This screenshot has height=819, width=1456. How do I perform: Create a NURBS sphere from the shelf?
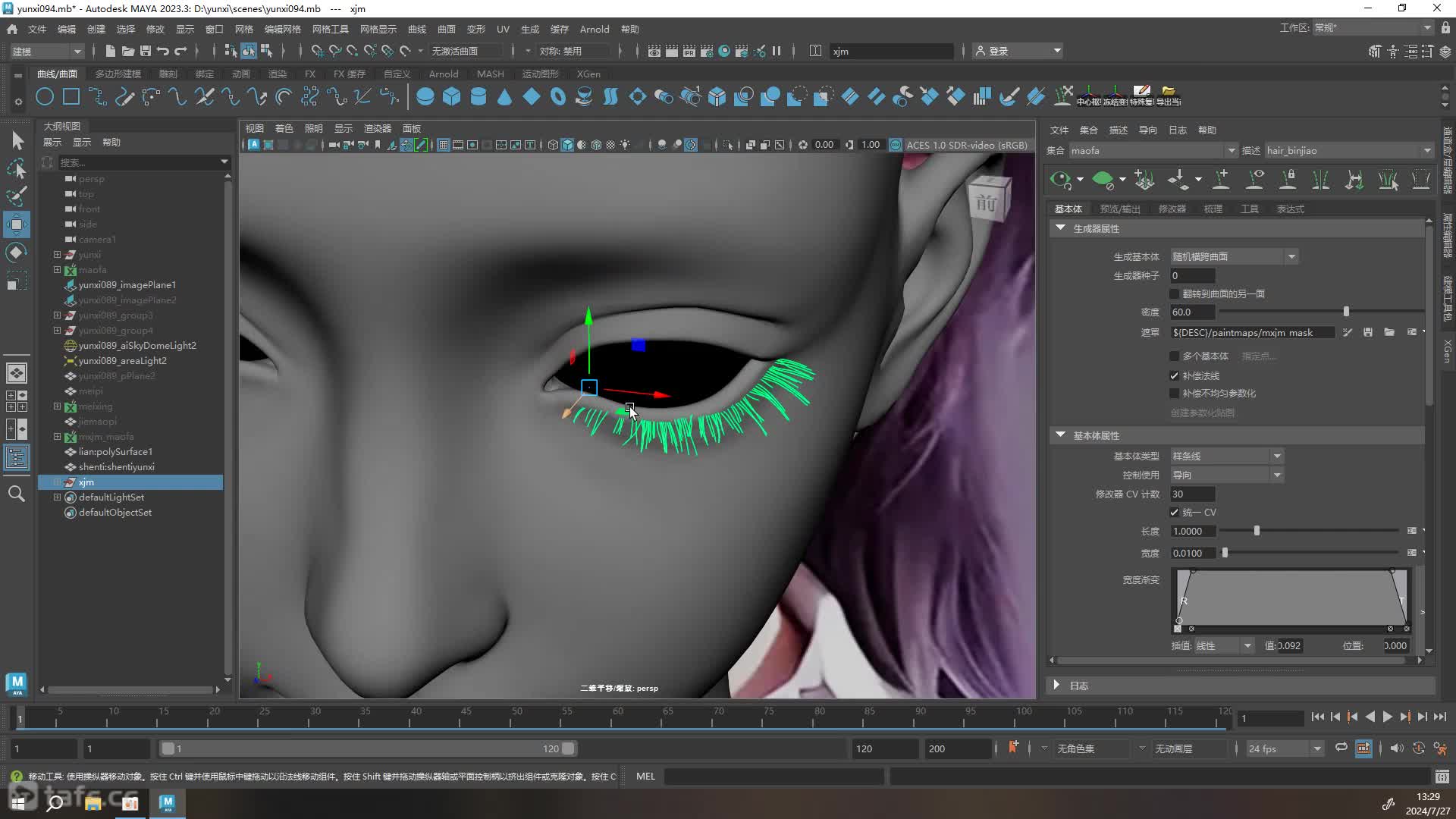click(x=425, y=96)
